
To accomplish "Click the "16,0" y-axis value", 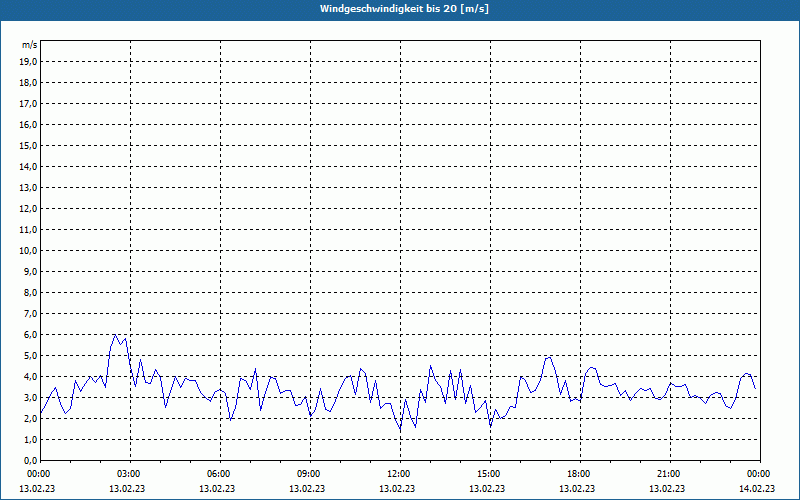I will [28, 124].
